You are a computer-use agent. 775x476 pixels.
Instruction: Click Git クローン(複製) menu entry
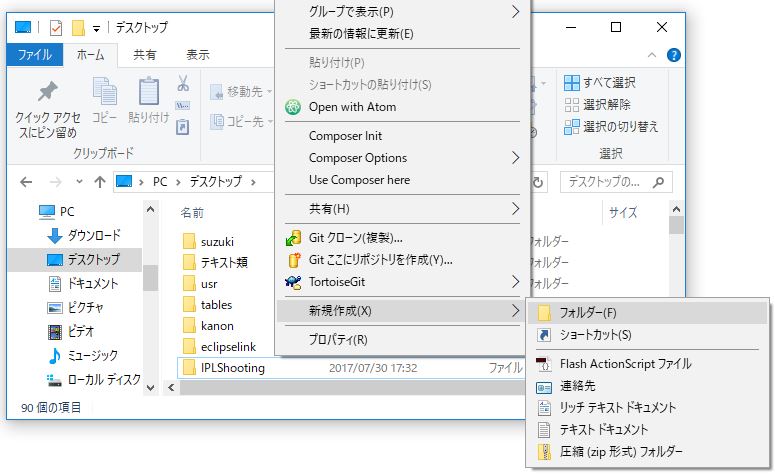(x=403, y=238)
